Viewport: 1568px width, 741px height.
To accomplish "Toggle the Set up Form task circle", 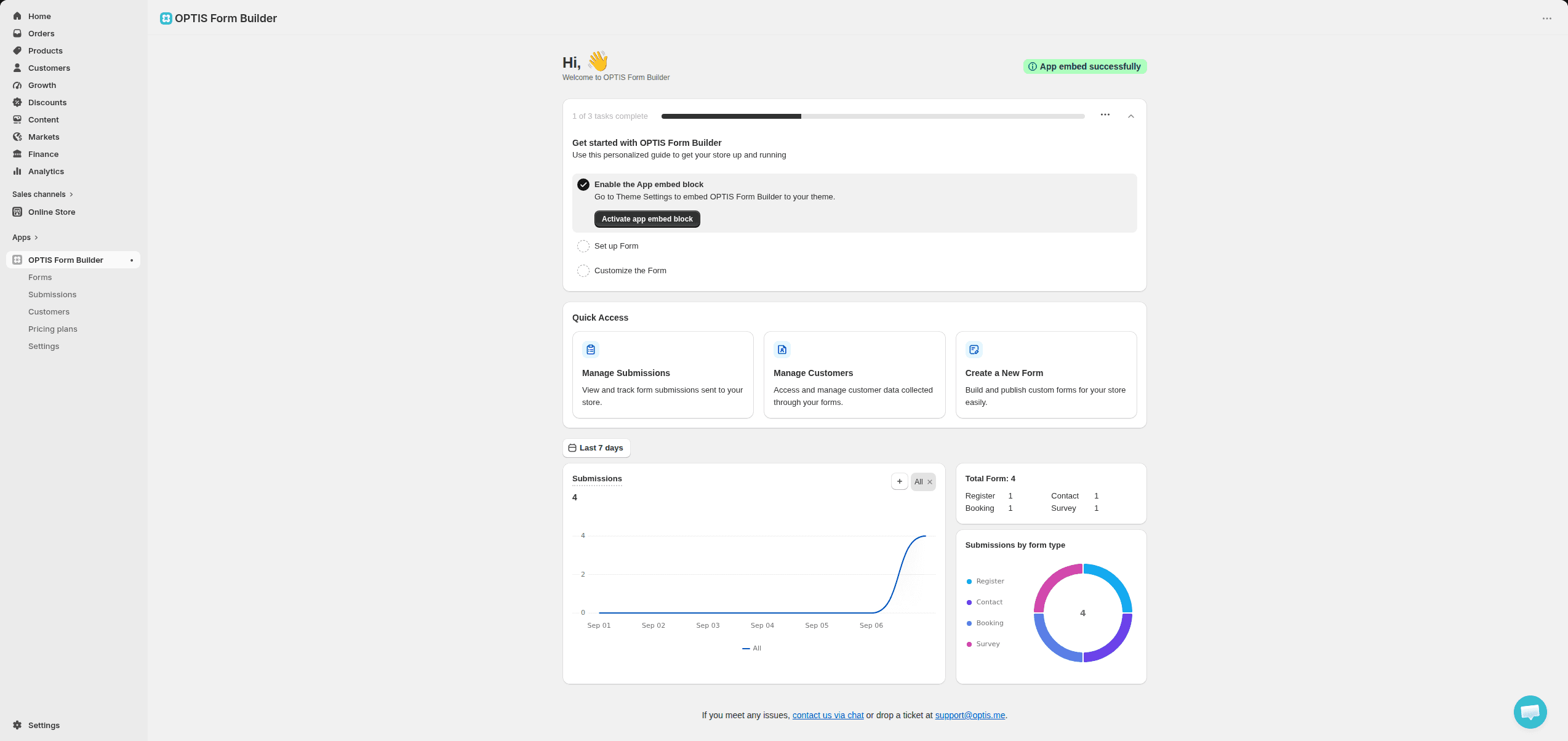I will tap(583, 246).
